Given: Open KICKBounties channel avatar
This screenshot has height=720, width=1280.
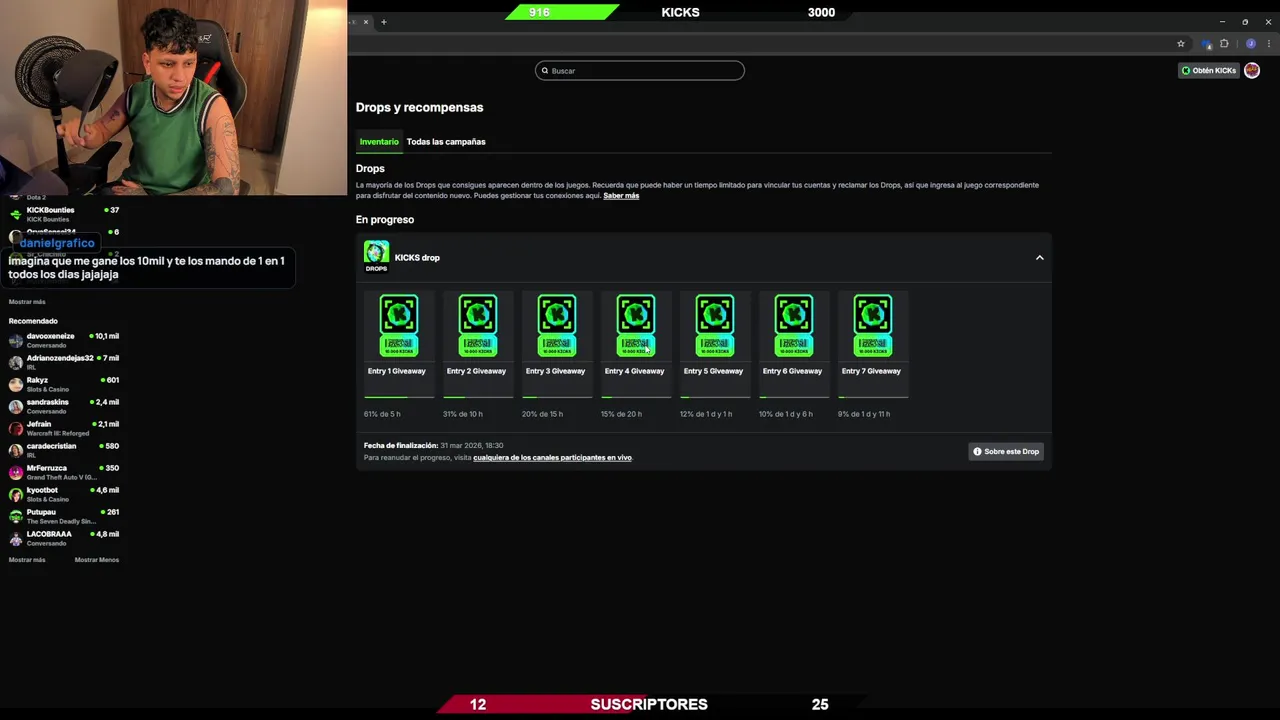Looking at the screenshot, I should coord(16,214).
